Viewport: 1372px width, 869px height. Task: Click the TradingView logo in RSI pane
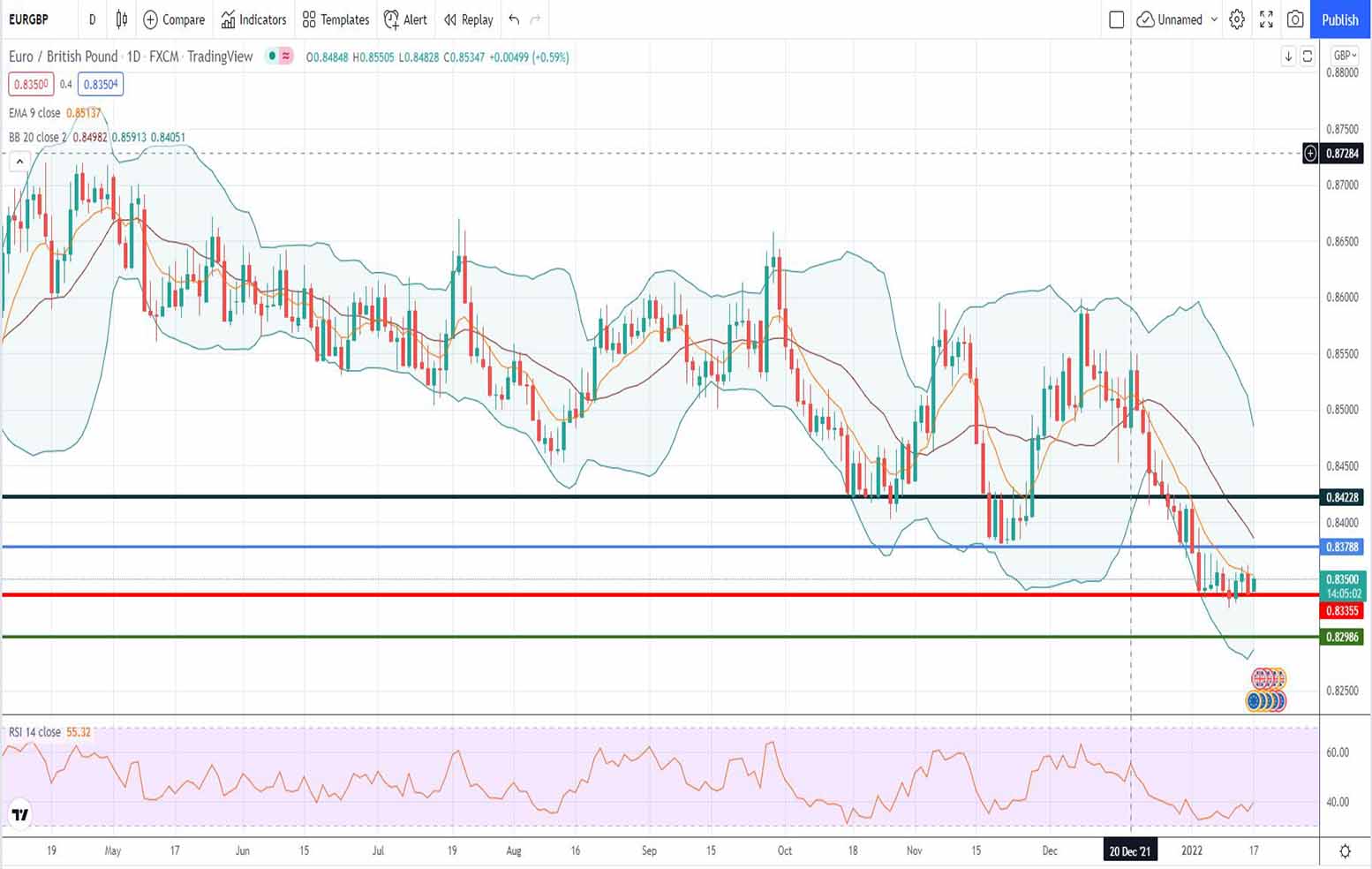tap(19, 814)
